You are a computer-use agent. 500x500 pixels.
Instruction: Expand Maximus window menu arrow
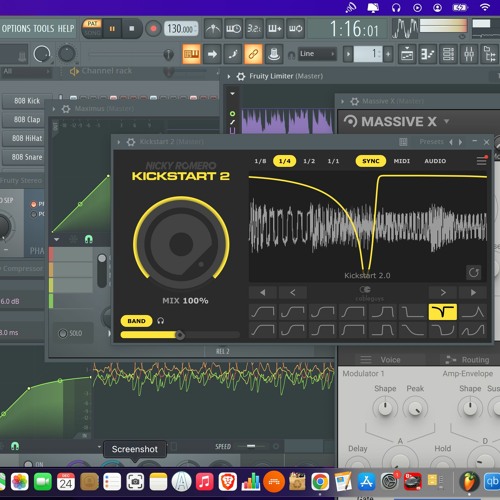tap(54, 109)
